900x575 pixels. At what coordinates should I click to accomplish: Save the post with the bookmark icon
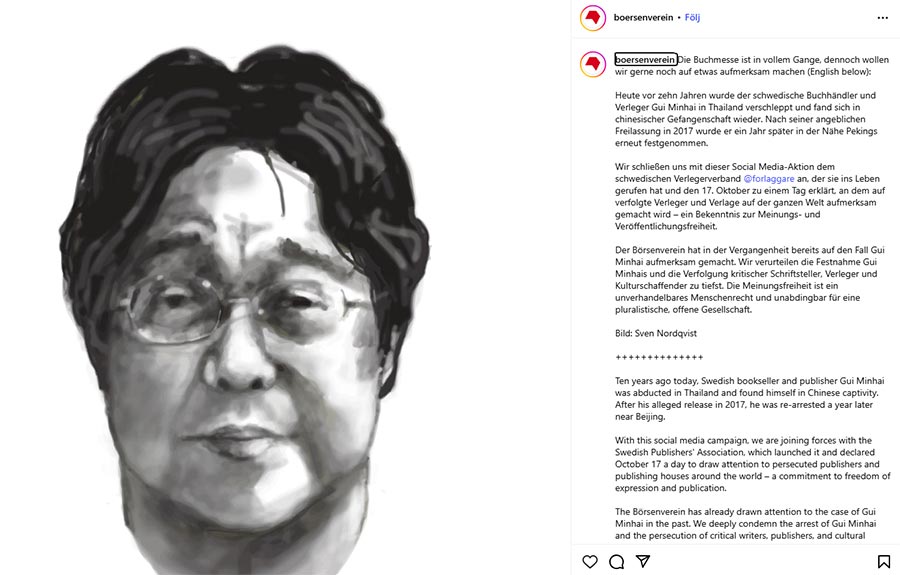(x=884, y=561)
